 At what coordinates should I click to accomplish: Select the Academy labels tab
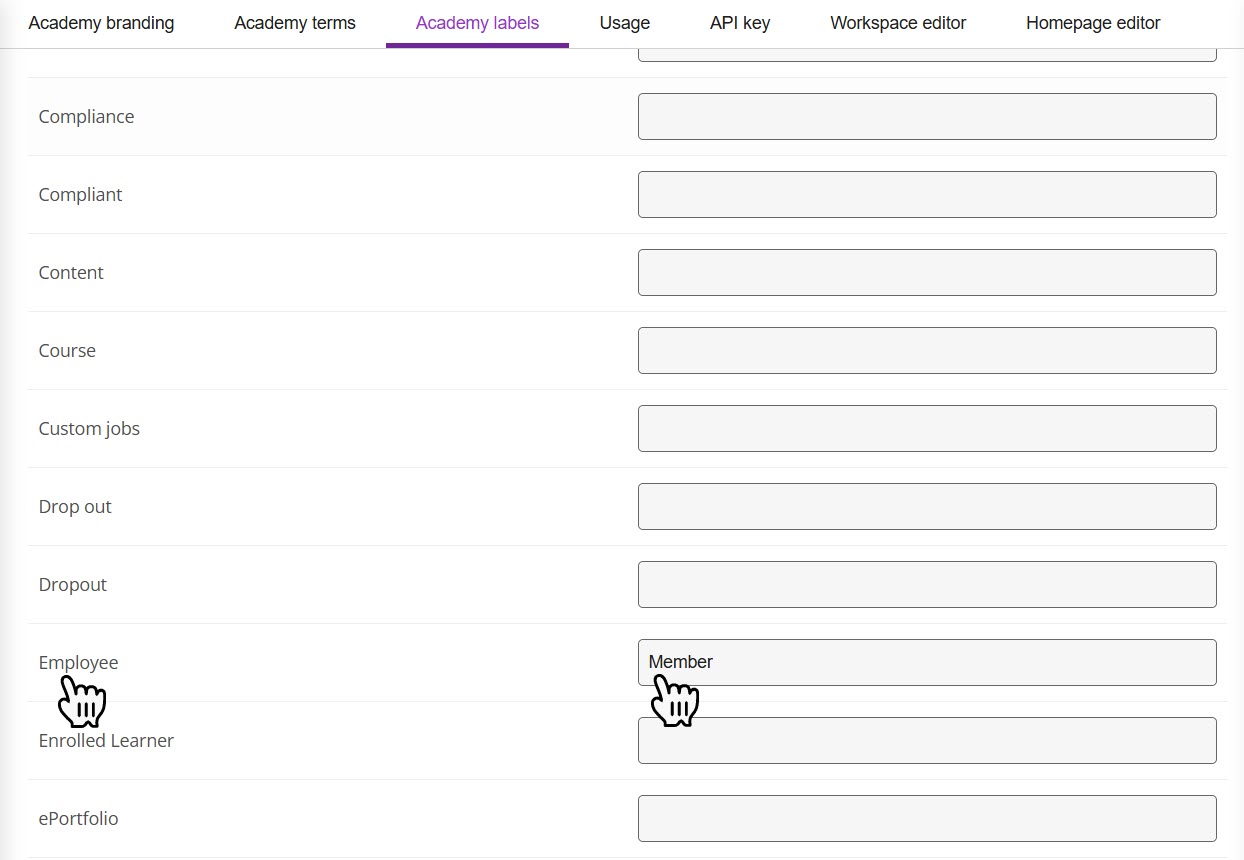[477, 23]
